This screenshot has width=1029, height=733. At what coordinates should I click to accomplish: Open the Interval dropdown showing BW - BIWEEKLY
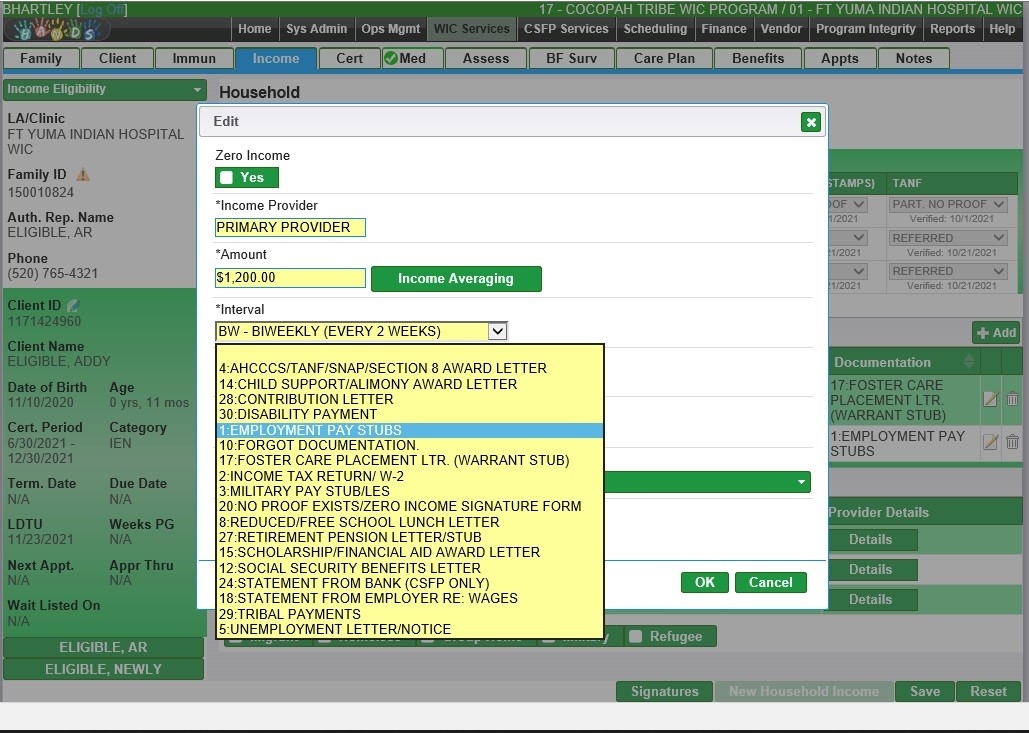tap(361, 331)
